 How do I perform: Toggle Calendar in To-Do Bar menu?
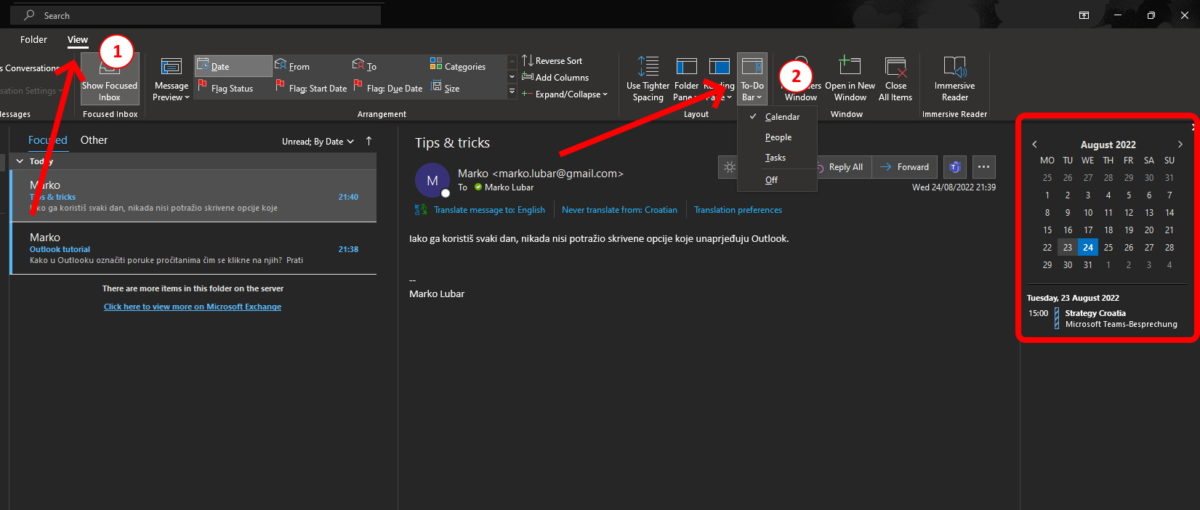777,117
